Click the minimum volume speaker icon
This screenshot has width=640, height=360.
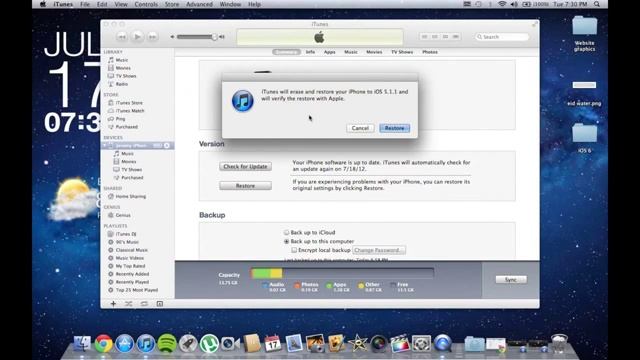172,37
